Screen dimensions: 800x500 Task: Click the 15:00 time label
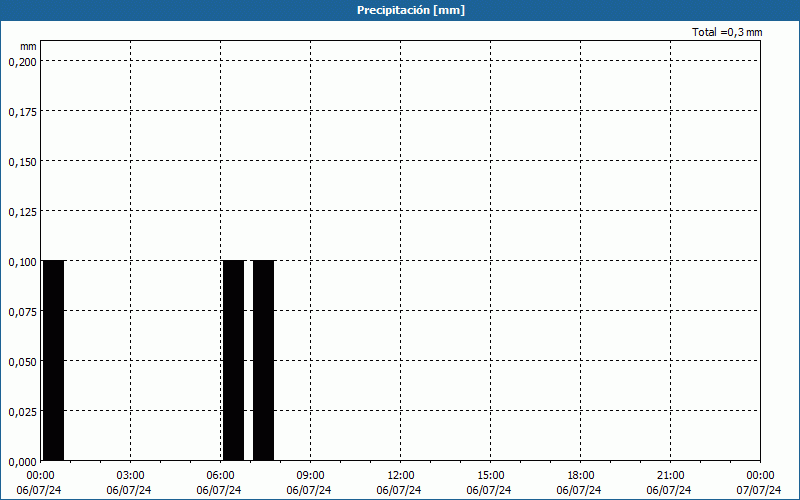click(490, 476)
